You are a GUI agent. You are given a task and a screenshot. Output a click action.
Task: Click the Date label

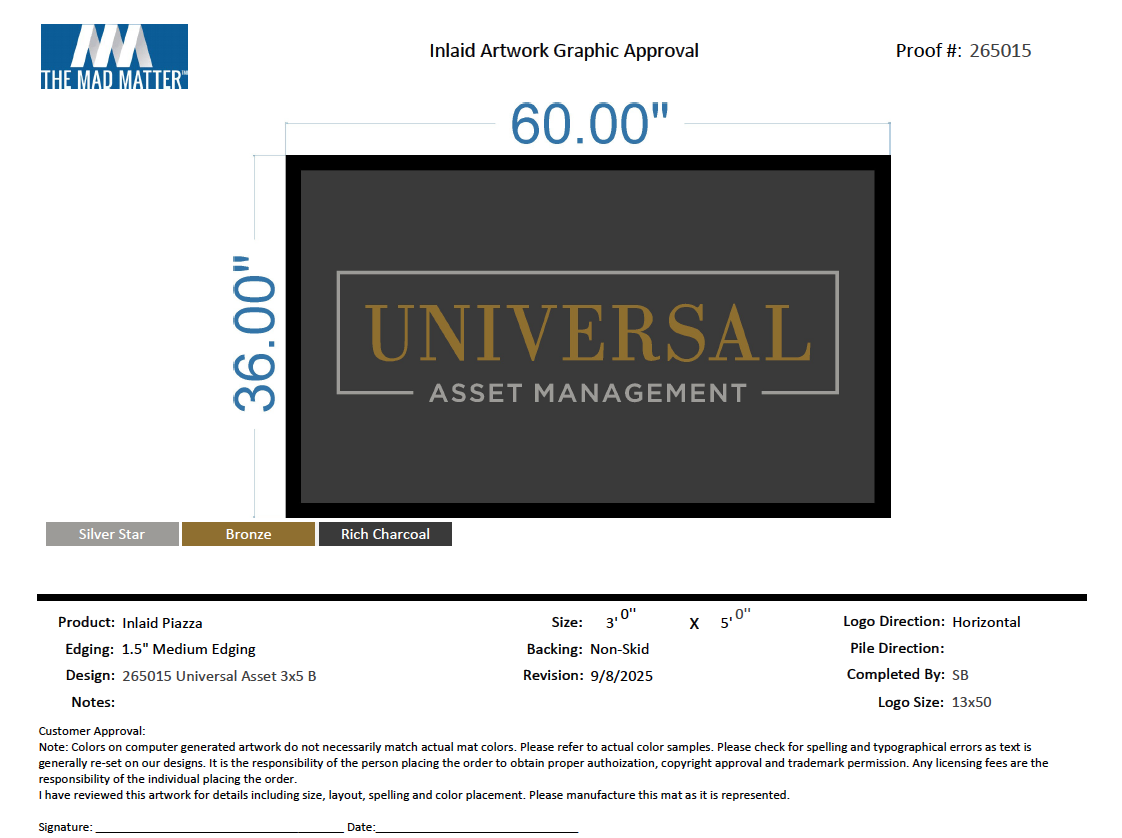[361, 827]
